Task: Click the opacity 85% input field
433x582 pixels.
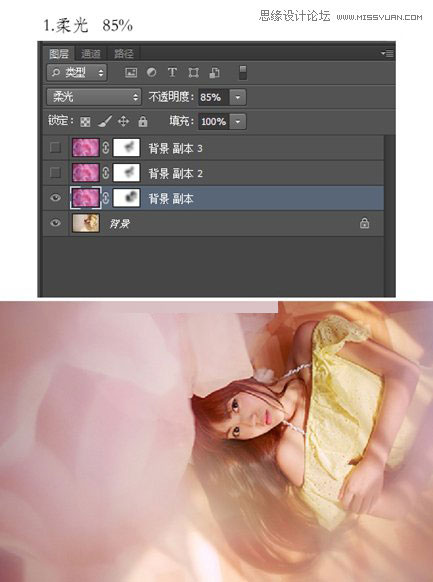Action: [x=214, y=97]
